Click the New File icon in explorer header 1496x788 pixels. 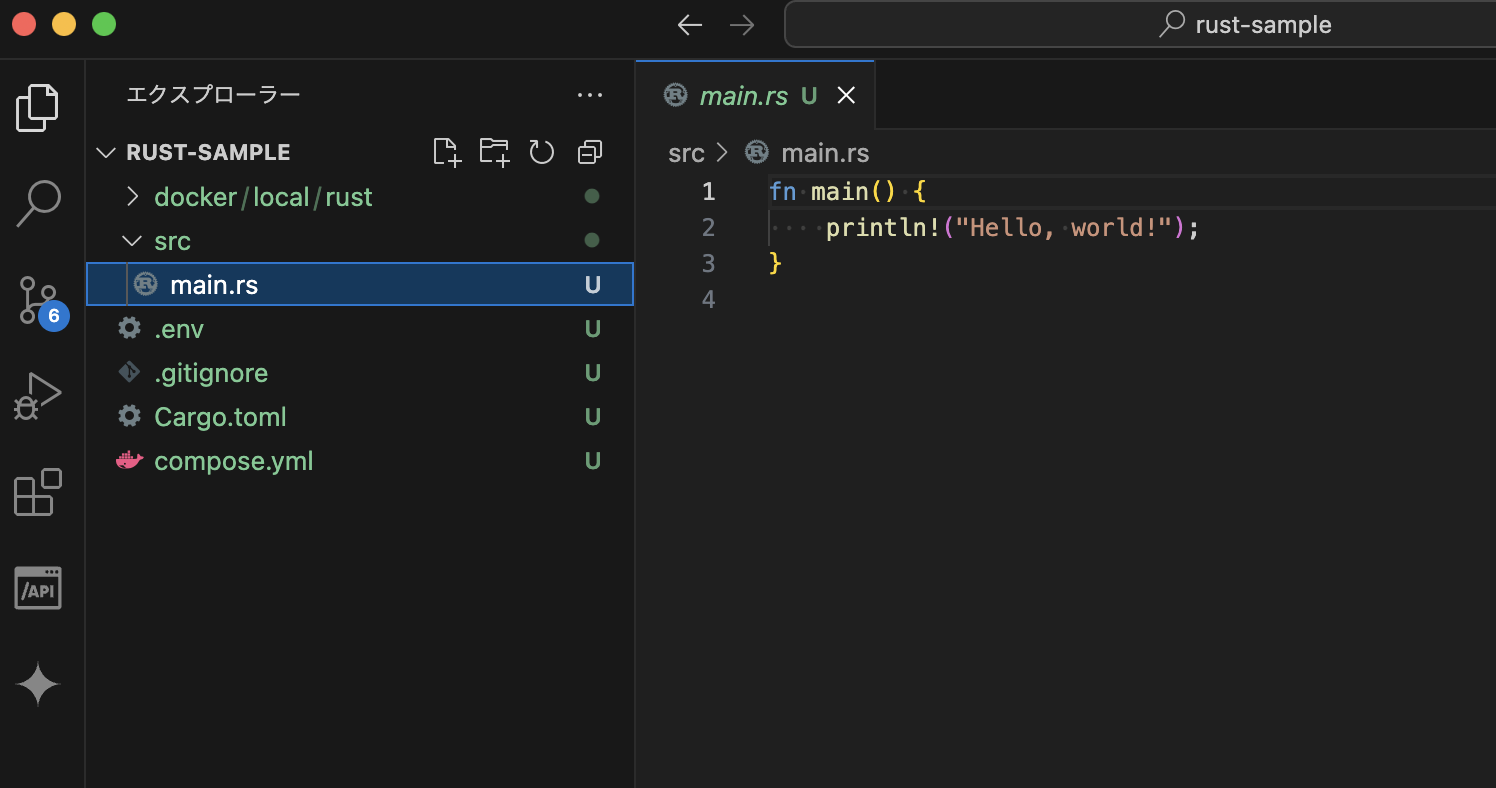447,152
